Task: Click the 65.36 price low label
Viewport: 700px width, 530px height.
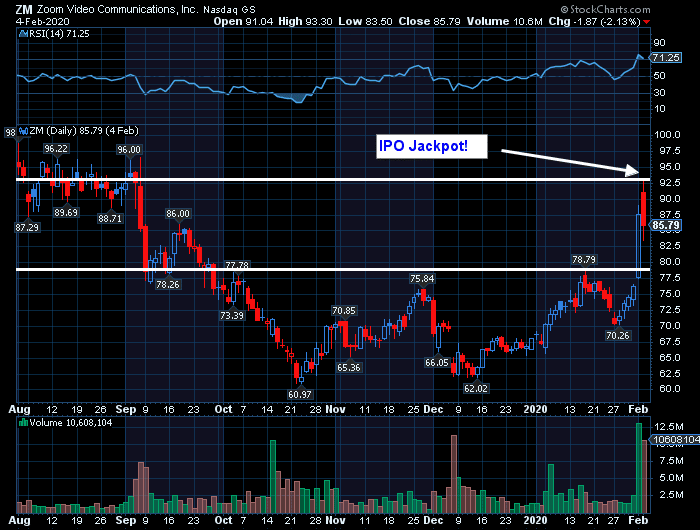Action: (349, 367)
